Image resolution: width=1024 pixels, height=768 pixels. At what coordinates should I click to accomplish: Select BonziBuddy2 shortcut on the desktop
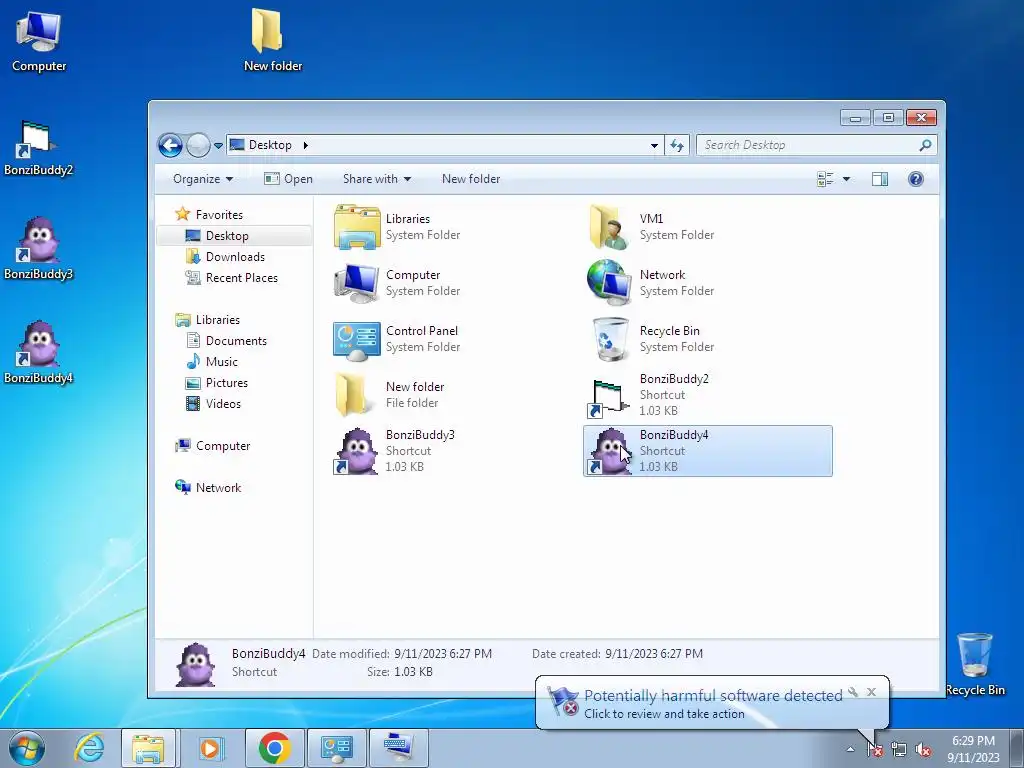point(38,148)
